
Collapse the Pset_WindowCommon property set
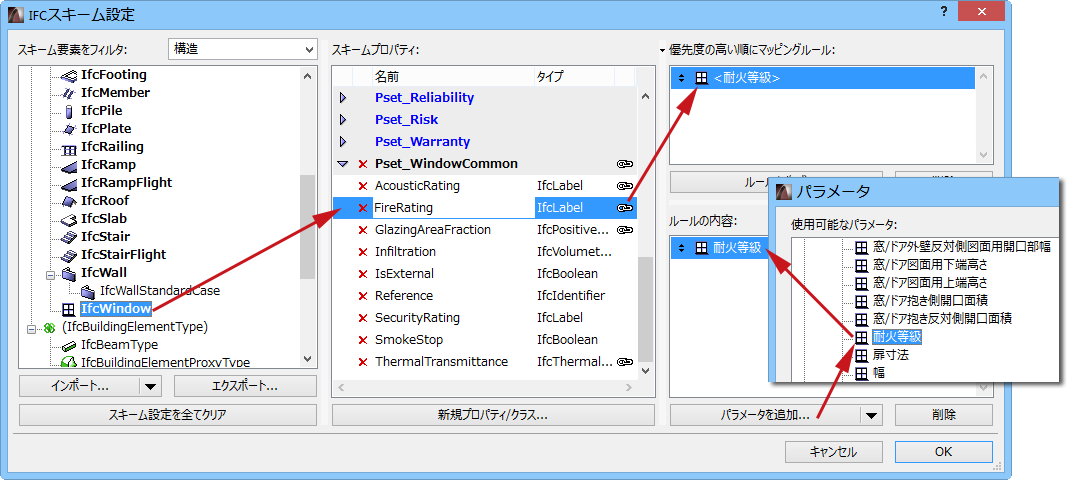pyautogui.click(x=343, y=164)
